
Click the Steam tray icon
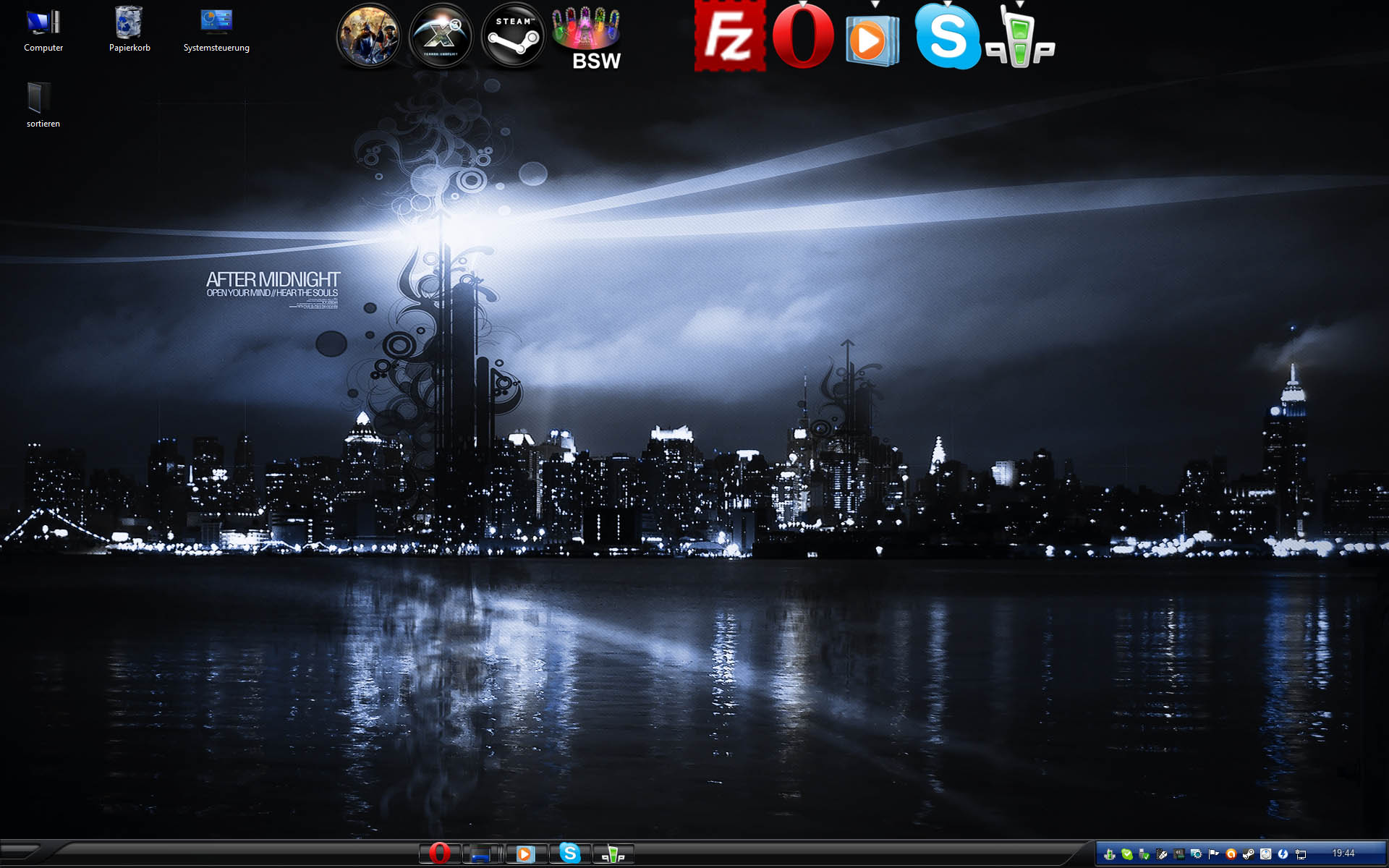1249,854
